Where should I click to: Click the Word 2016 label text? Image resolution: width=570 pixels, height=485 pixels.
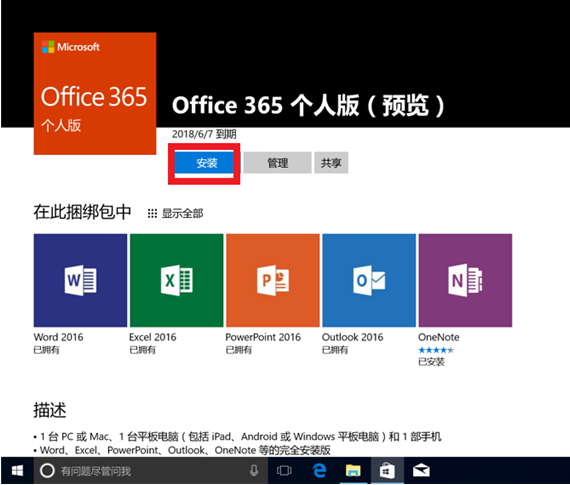(x=58, y=337)
